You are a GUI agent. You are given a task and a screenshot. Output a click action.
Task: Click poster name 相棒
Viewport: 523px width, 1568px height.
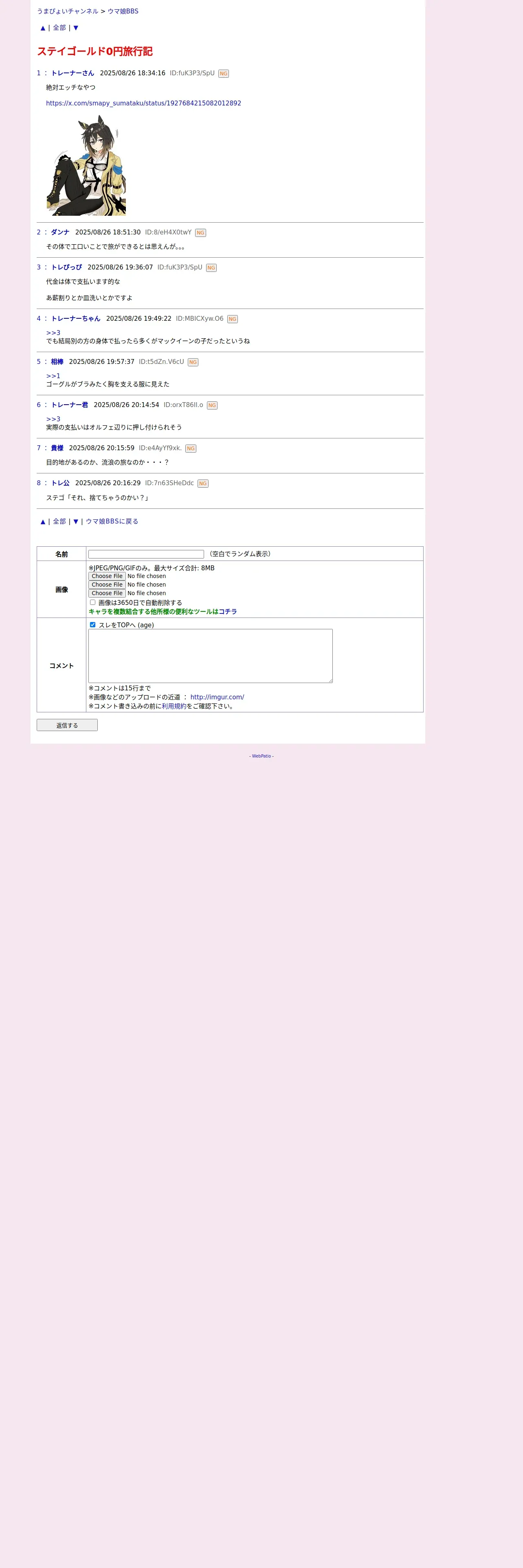click(57, 362)
